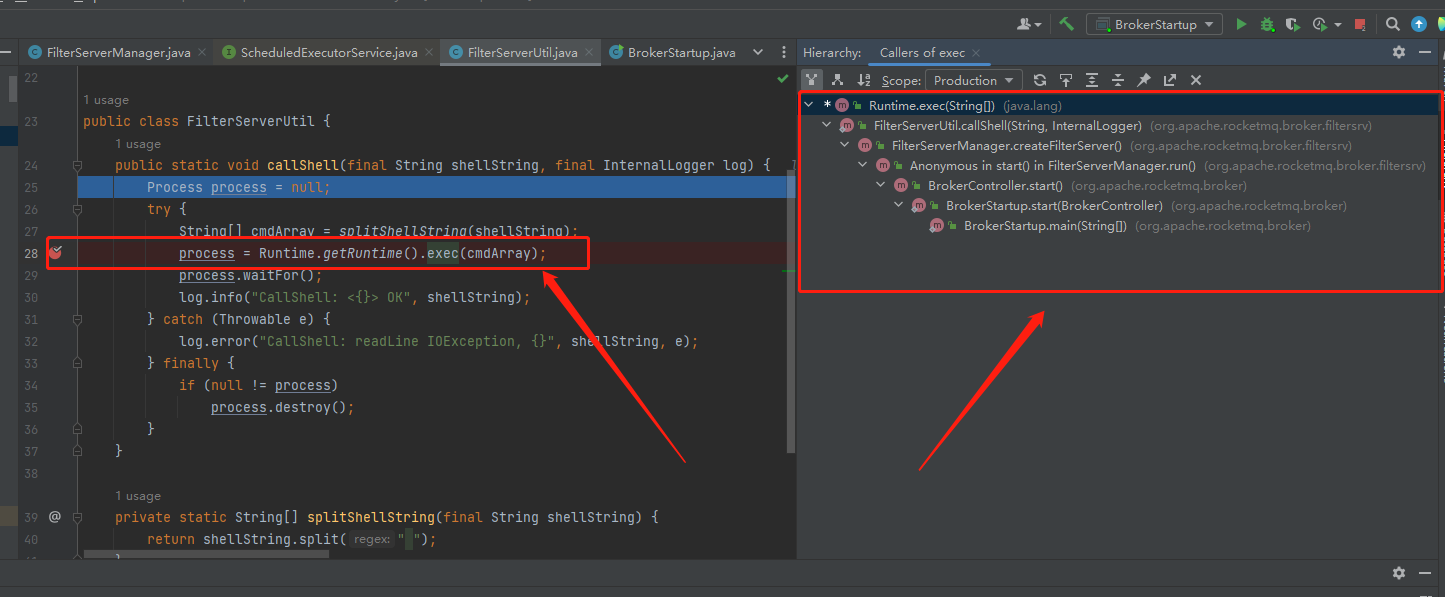Viewport: 1445px width, 597px height.
Task: Open the BrokerStartup run configuration dropdown
Action: [x=1154, y=24]
